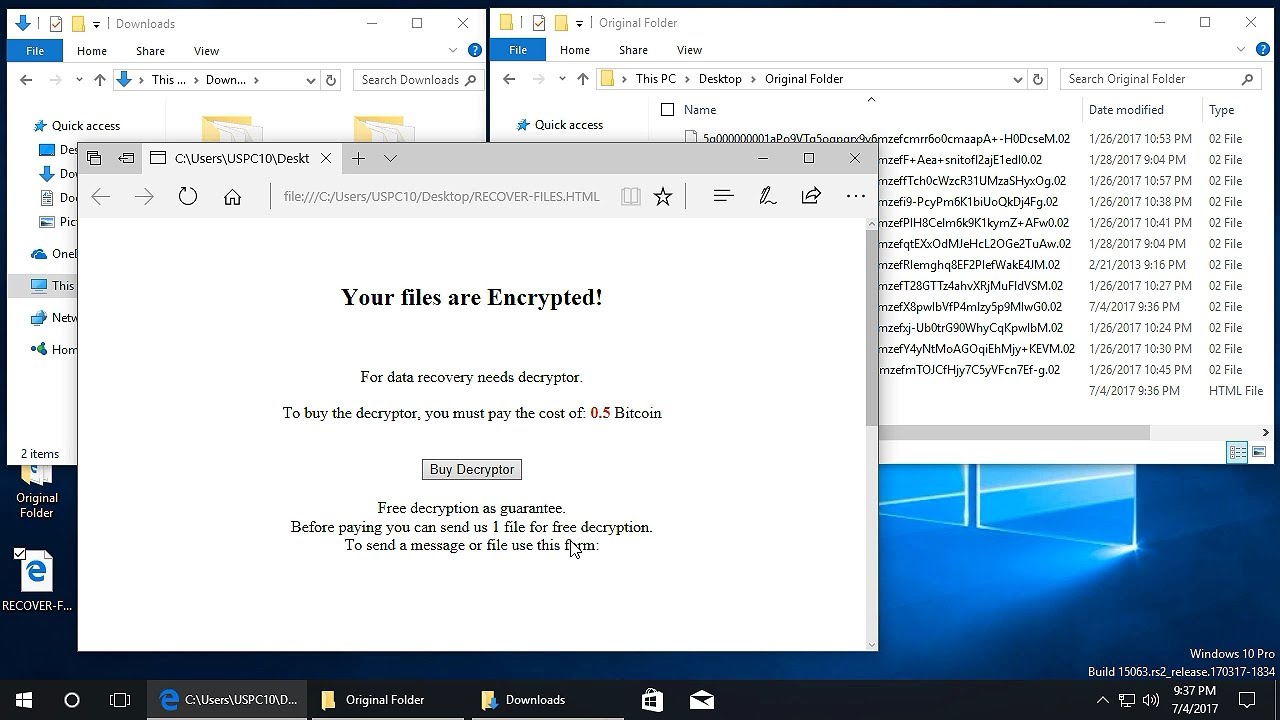Screen dimensions: 1280x720
Task: Set these tabs aside icon
Action: (126, 158)
